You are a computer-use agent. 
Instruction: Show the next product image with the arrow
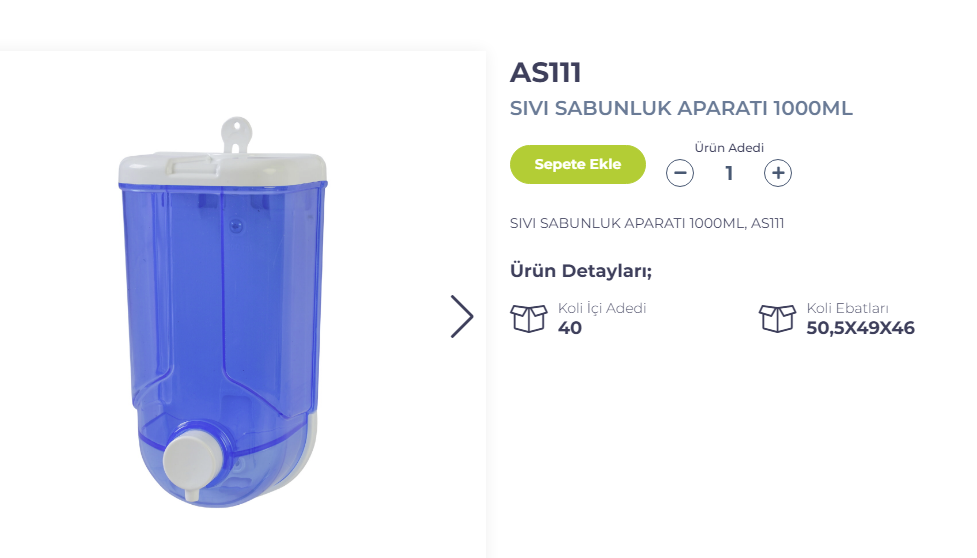[462, 316]
